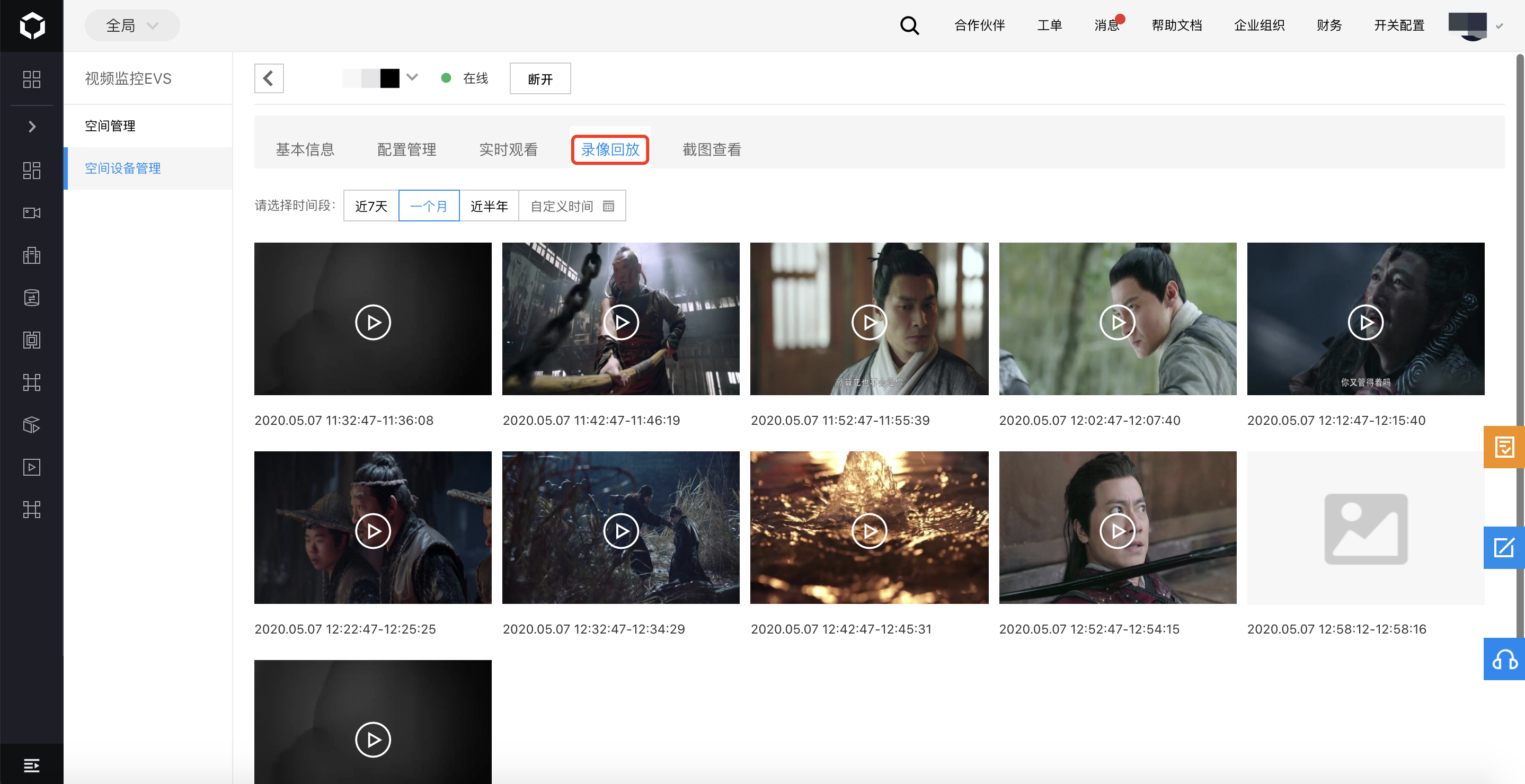Image resolution: width=1525 pixels, height=784 pixels.
Task: Open the user avatar account dropdown
Action: click(1475, 25)
